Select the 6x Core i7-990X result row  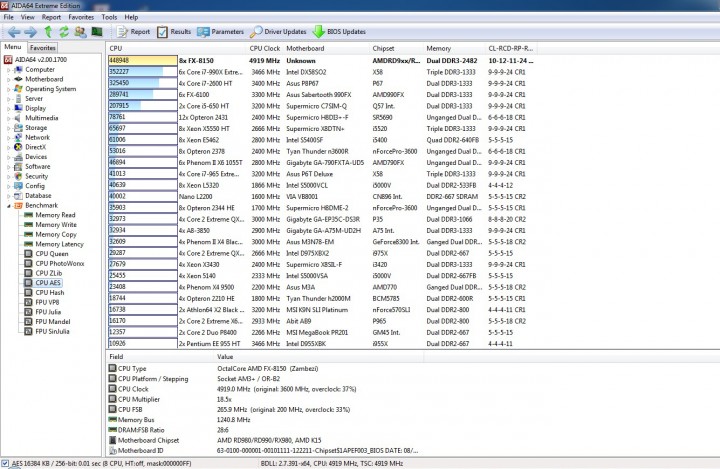click(321, 72)
